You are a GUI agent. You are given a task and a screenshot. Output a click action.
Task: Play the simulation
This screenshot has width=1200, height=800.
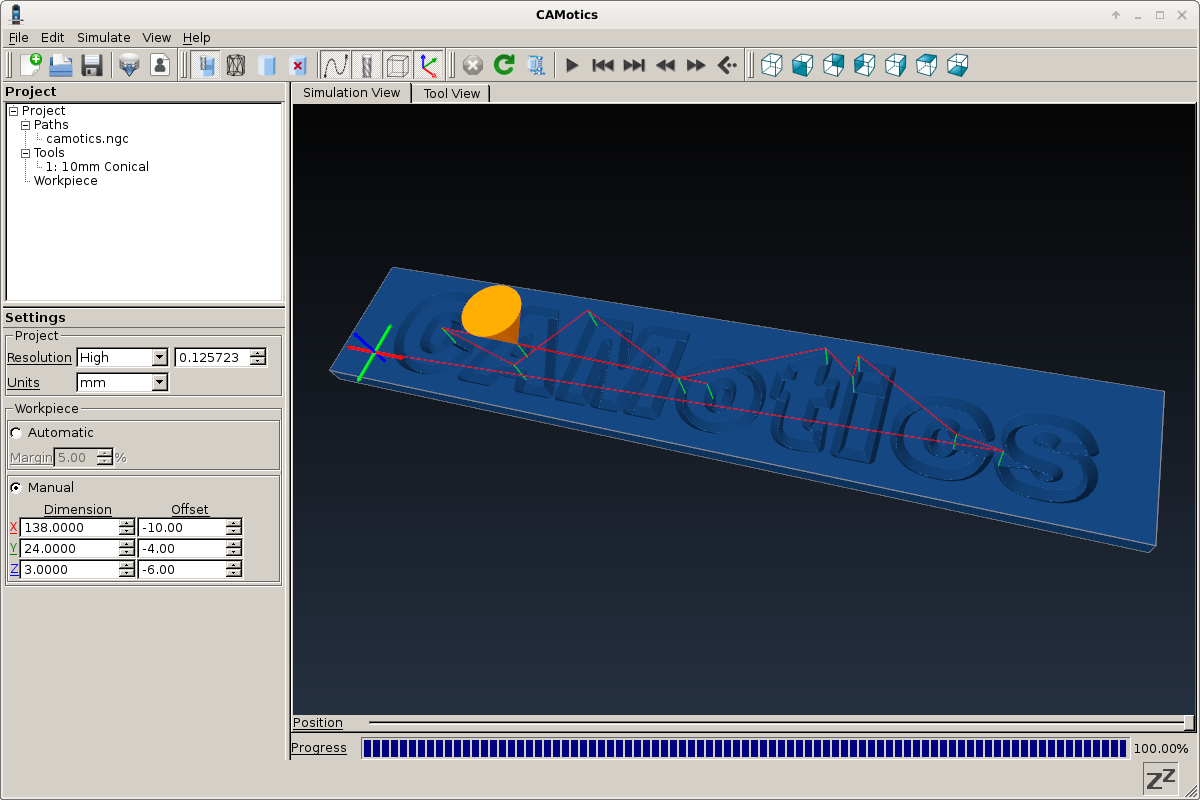(572, 65)
